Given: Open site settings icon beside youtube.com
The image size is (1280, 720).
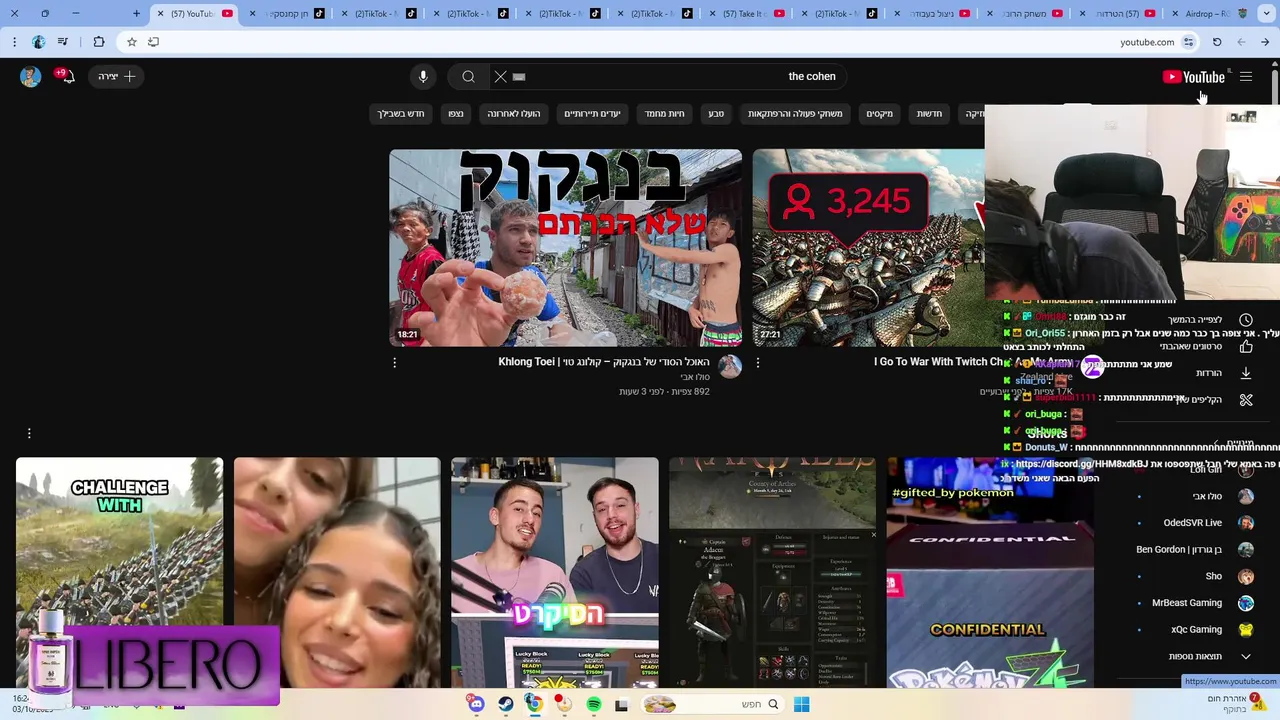Looking at the screenshot, I should pos(1188,42).
